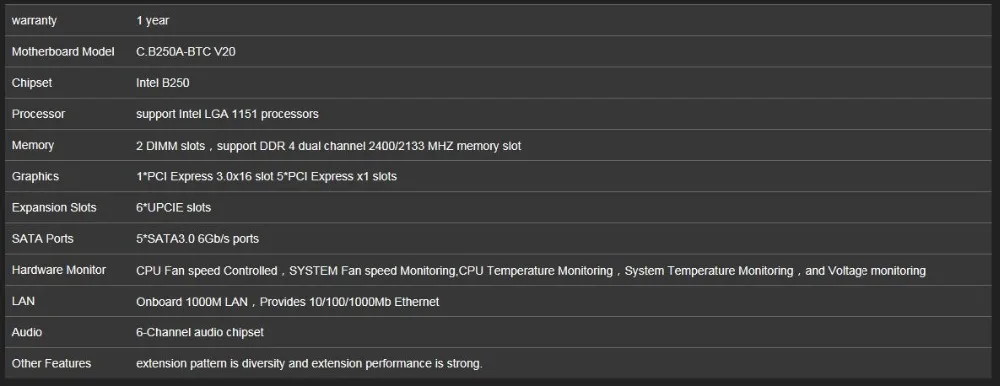Image resolution: width=1000 pixels, height=386 pixels.
Task: Click the Hardware Monitor label
Action: click(x=59, y=270)
